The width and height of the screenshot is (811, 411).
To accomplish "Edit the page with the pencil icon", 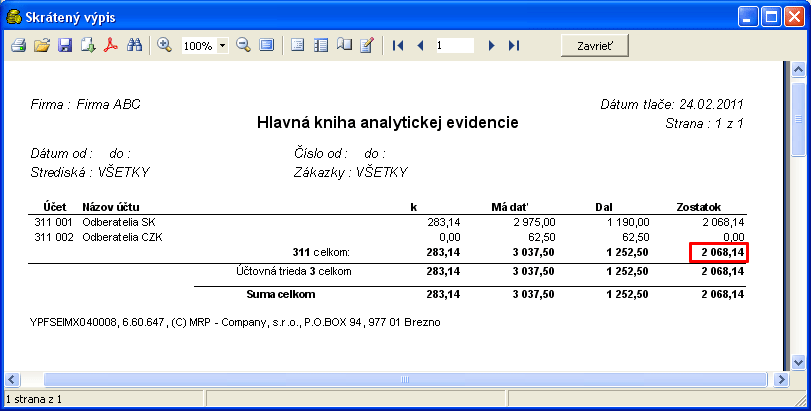I will [x=367, y=45].
